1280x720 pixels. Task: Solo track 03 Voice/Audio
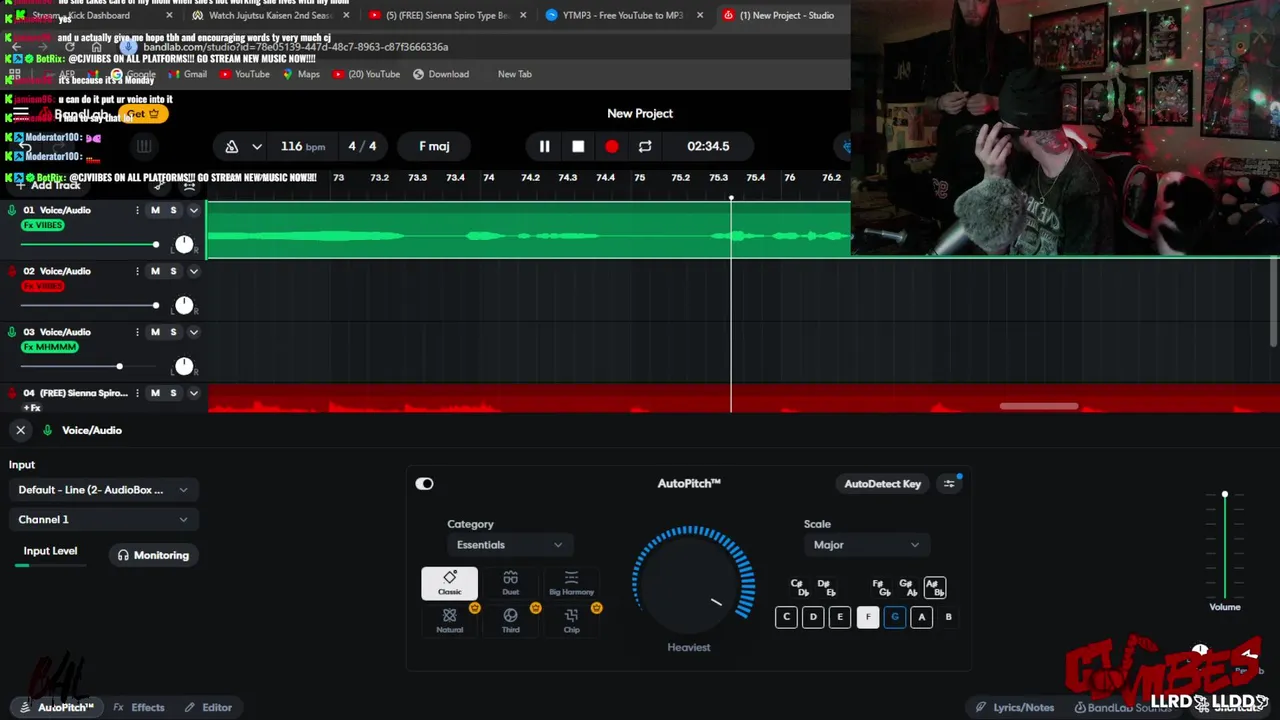coord(173,332)
